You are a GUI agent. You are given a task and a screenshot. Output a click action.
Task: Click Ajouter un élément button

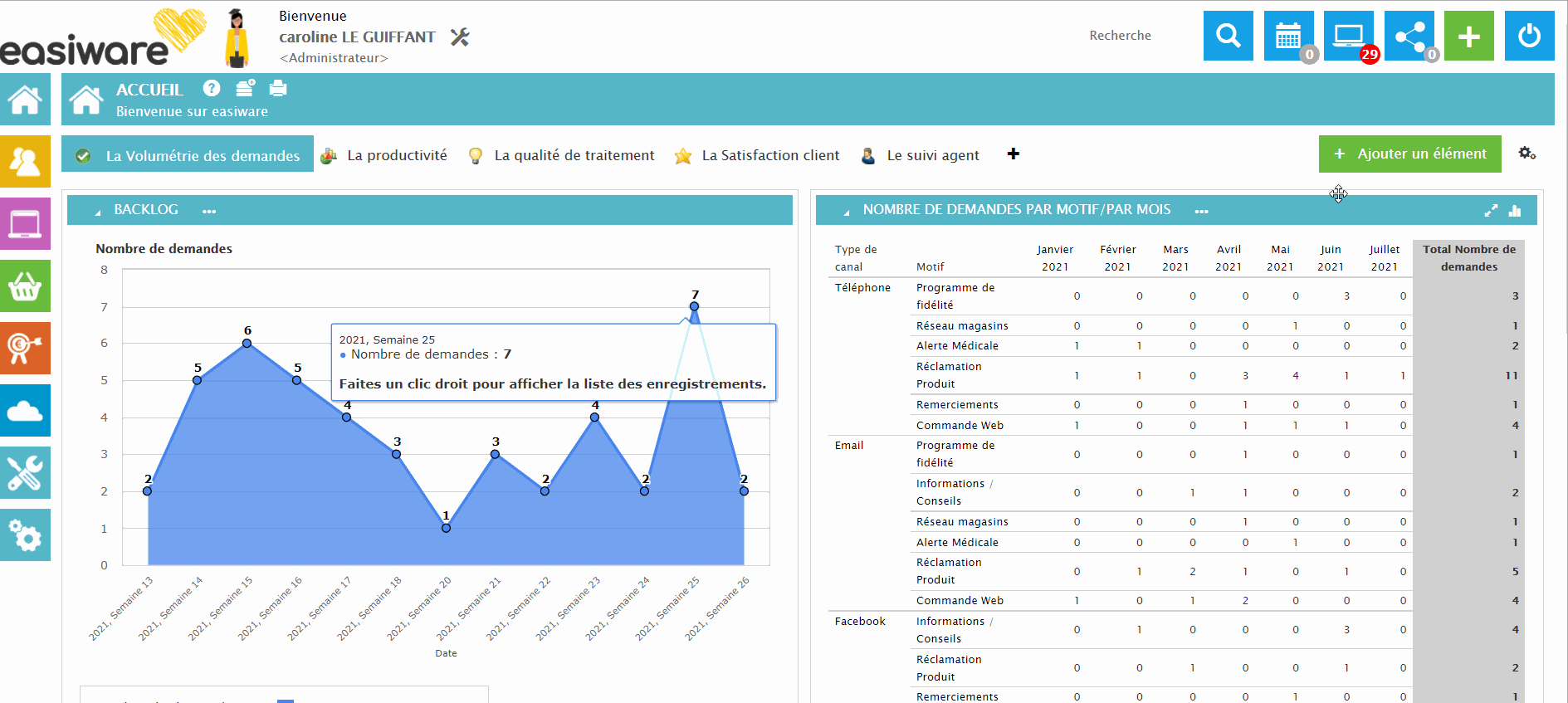(1409, 154)
